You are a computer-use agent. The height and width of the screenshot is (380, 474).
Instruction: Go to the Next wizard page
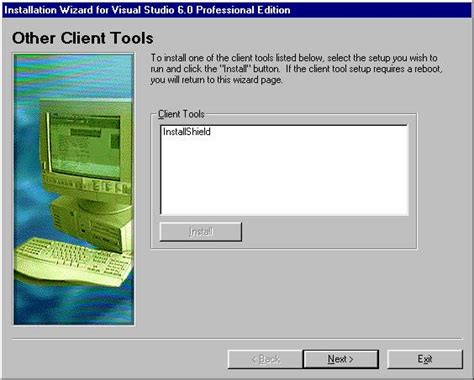click(341, 359)
